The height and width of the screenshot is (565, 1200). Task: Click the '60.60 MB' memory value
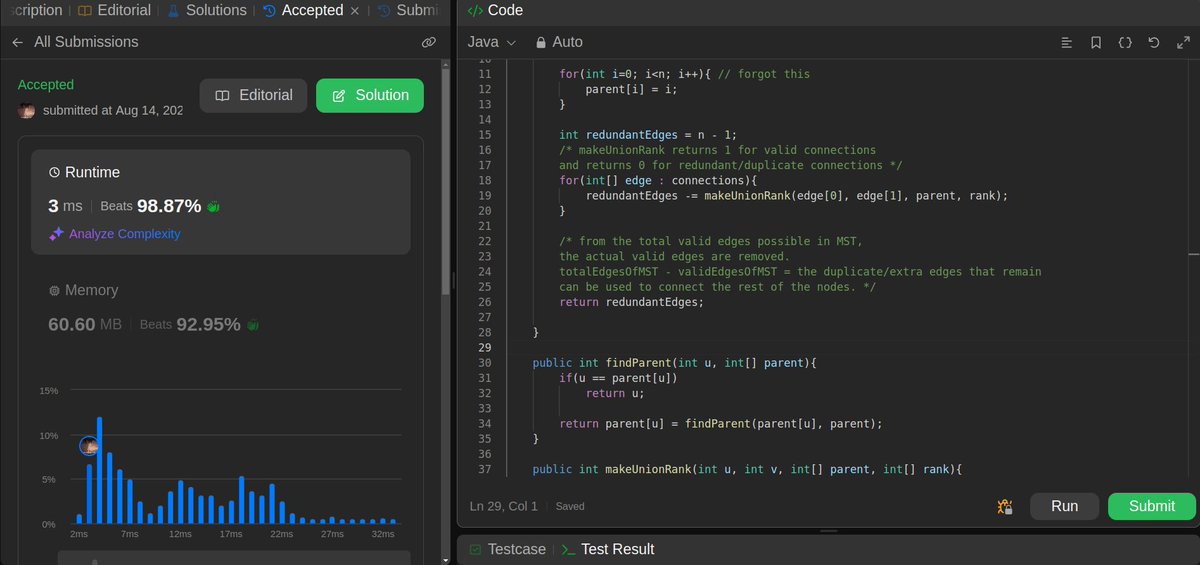tap(85, 325)
